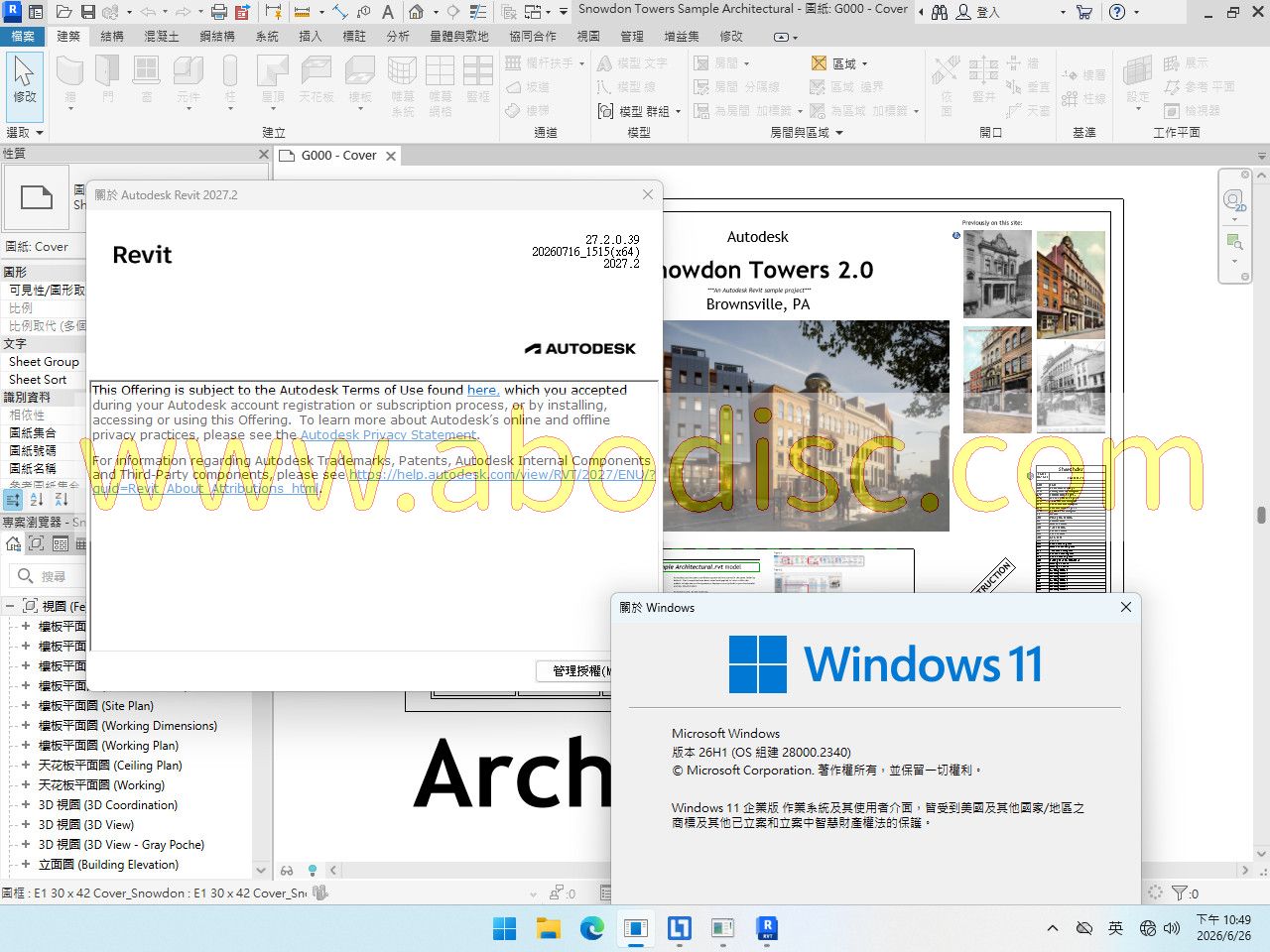
Task: Open Windows Start menu on taskbar
Action: [505, 928]
